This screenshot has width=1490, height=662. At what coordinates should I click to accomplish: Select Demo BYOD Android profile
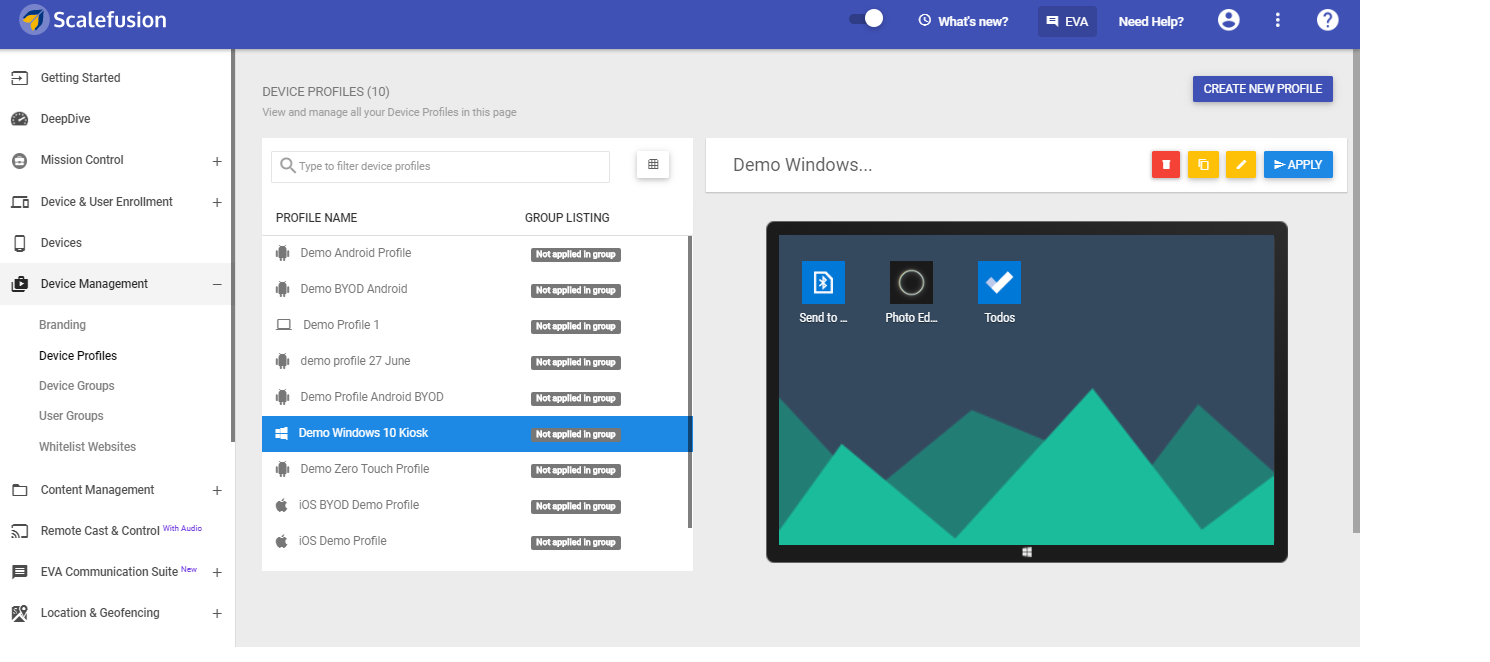coord(475,290)
